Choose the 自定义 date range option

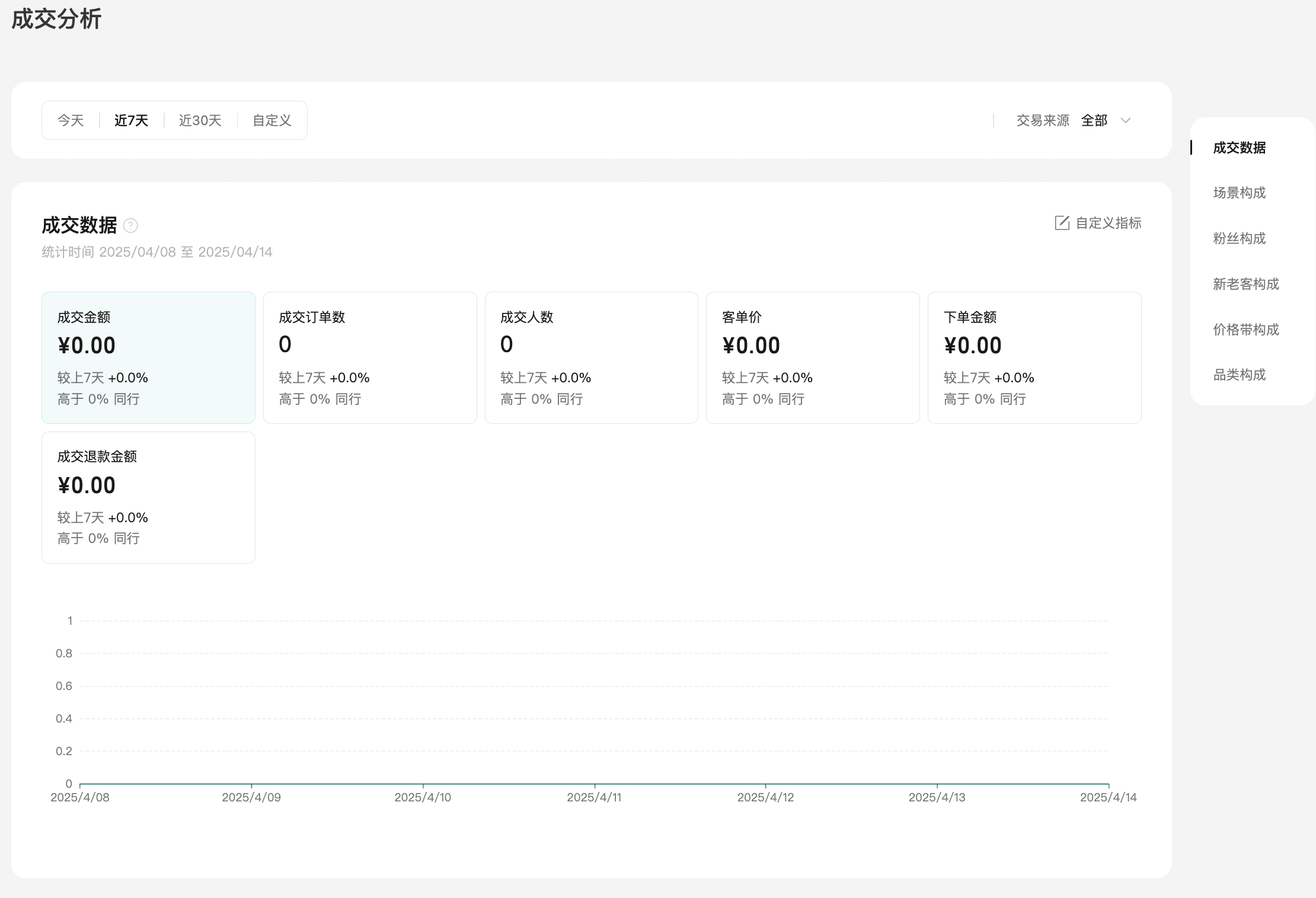coord(272,120)
